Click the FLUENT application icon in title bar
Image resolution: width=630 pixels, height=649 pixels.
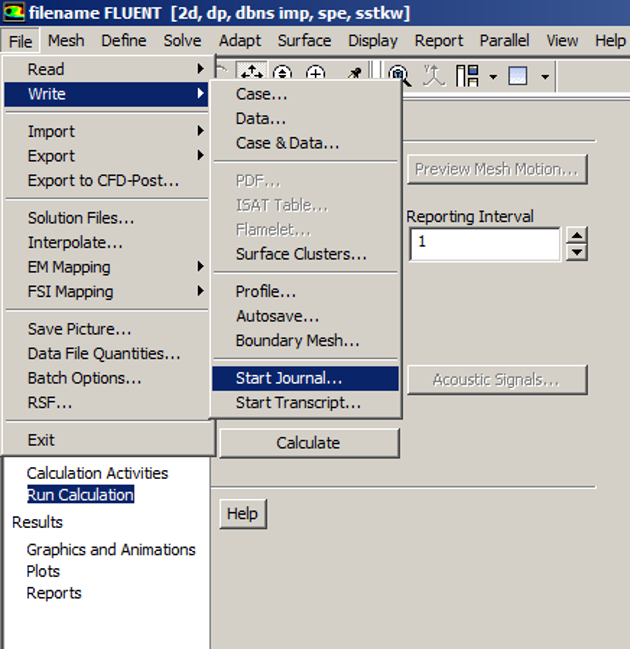(x=14, y=13)
